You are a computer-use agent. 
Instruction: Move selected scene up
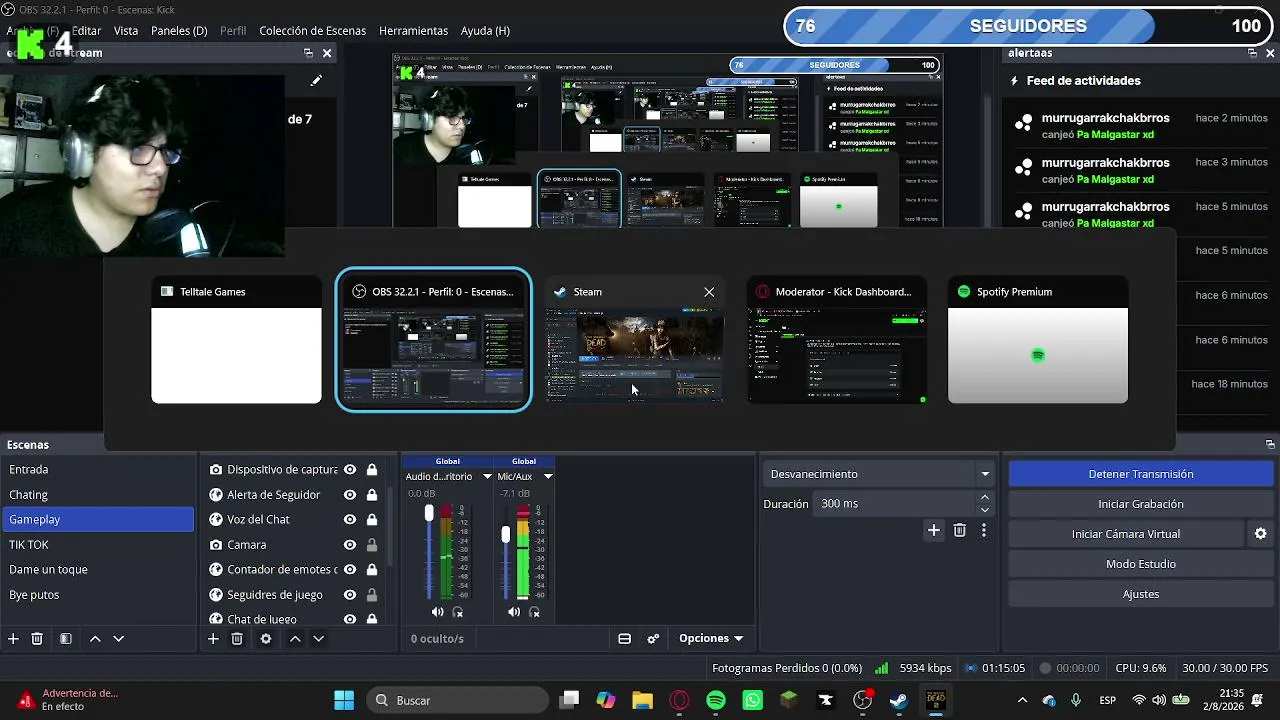pyautogui.click(x=95, y=639)
